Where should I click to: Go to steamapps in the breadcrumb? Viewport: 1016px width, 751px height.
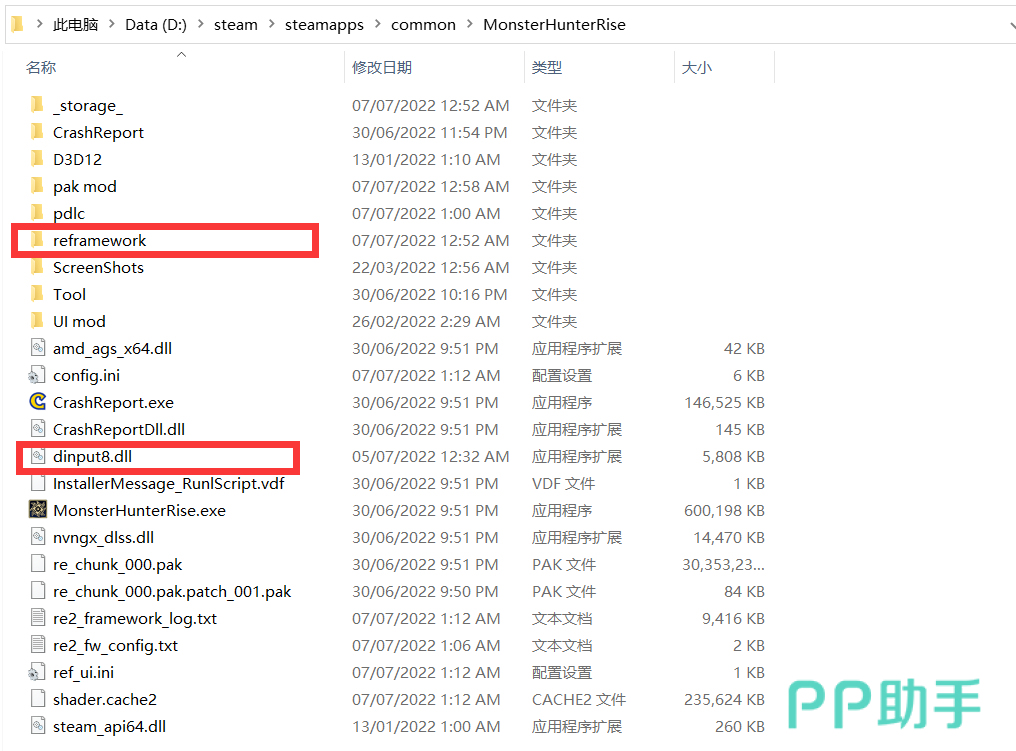[324, 25]
